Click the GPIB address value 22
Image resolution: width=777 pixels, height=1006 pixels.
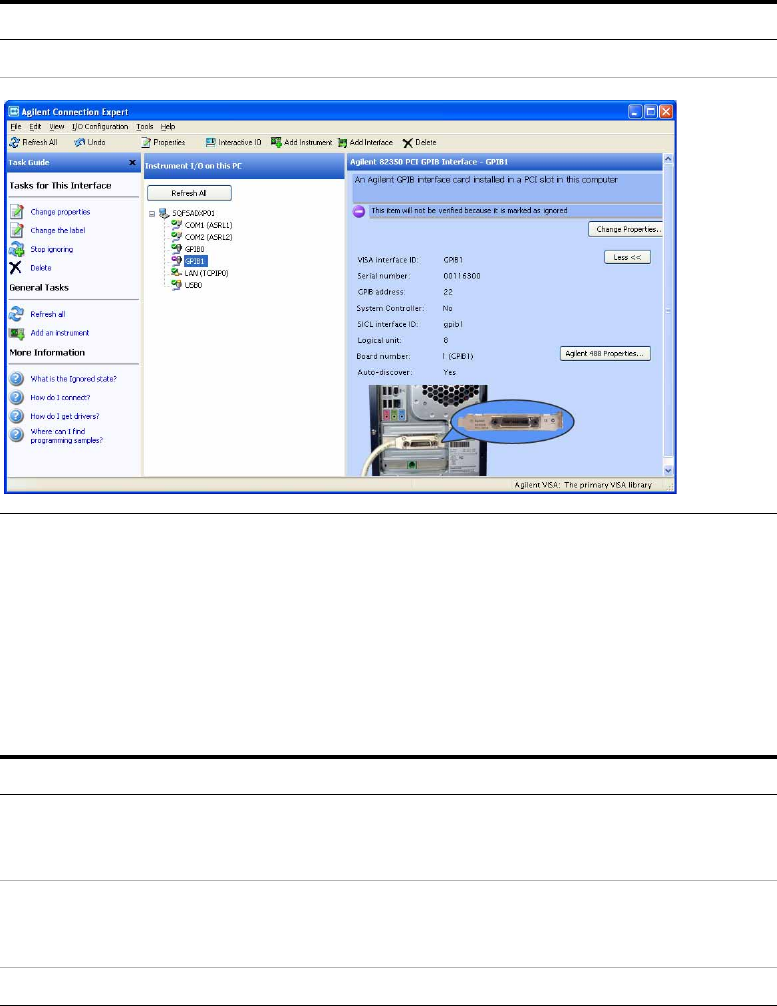[448, 292]
